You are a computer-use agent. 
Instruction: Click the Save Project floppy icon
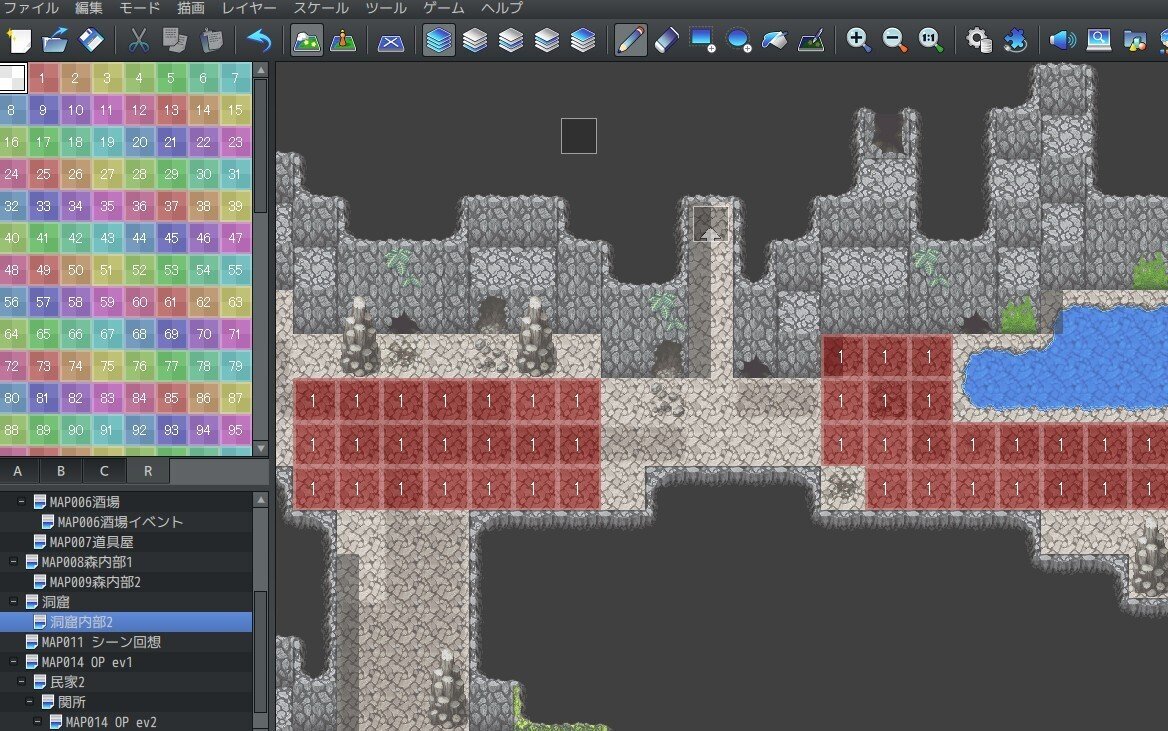click(x=90, y=39)
